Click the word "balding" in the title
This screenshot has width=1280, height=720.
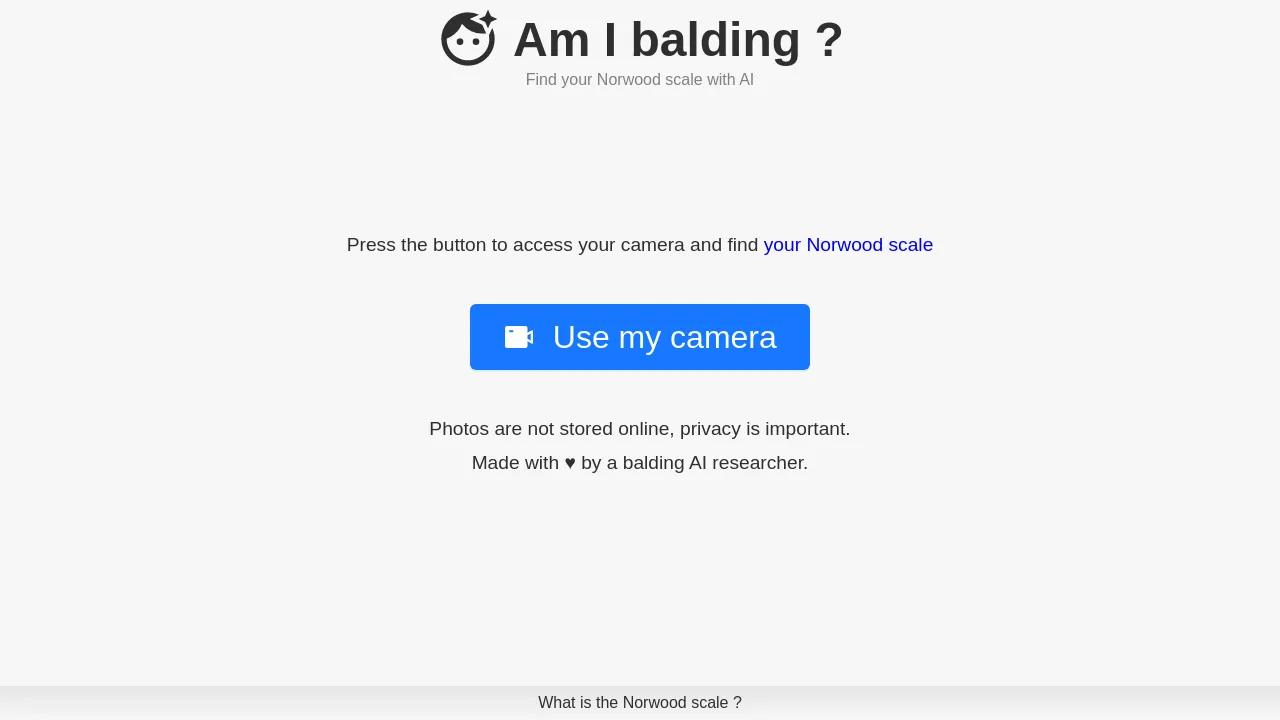coord(715,40)
